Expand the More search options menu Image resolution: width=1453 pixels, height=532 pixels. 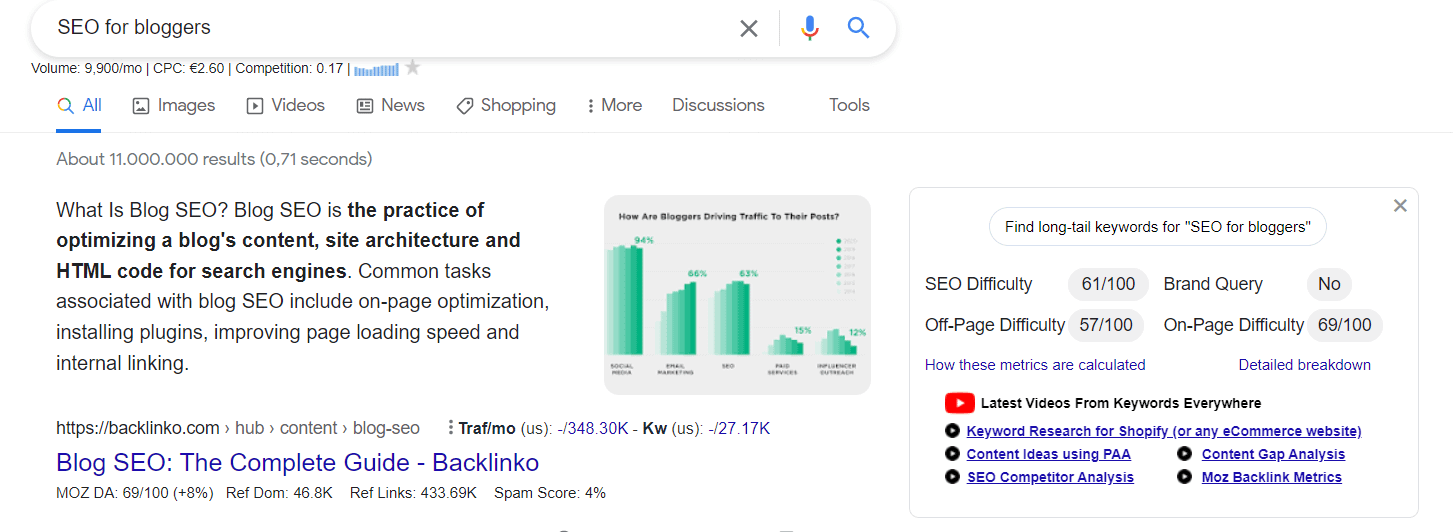point(615,105)
